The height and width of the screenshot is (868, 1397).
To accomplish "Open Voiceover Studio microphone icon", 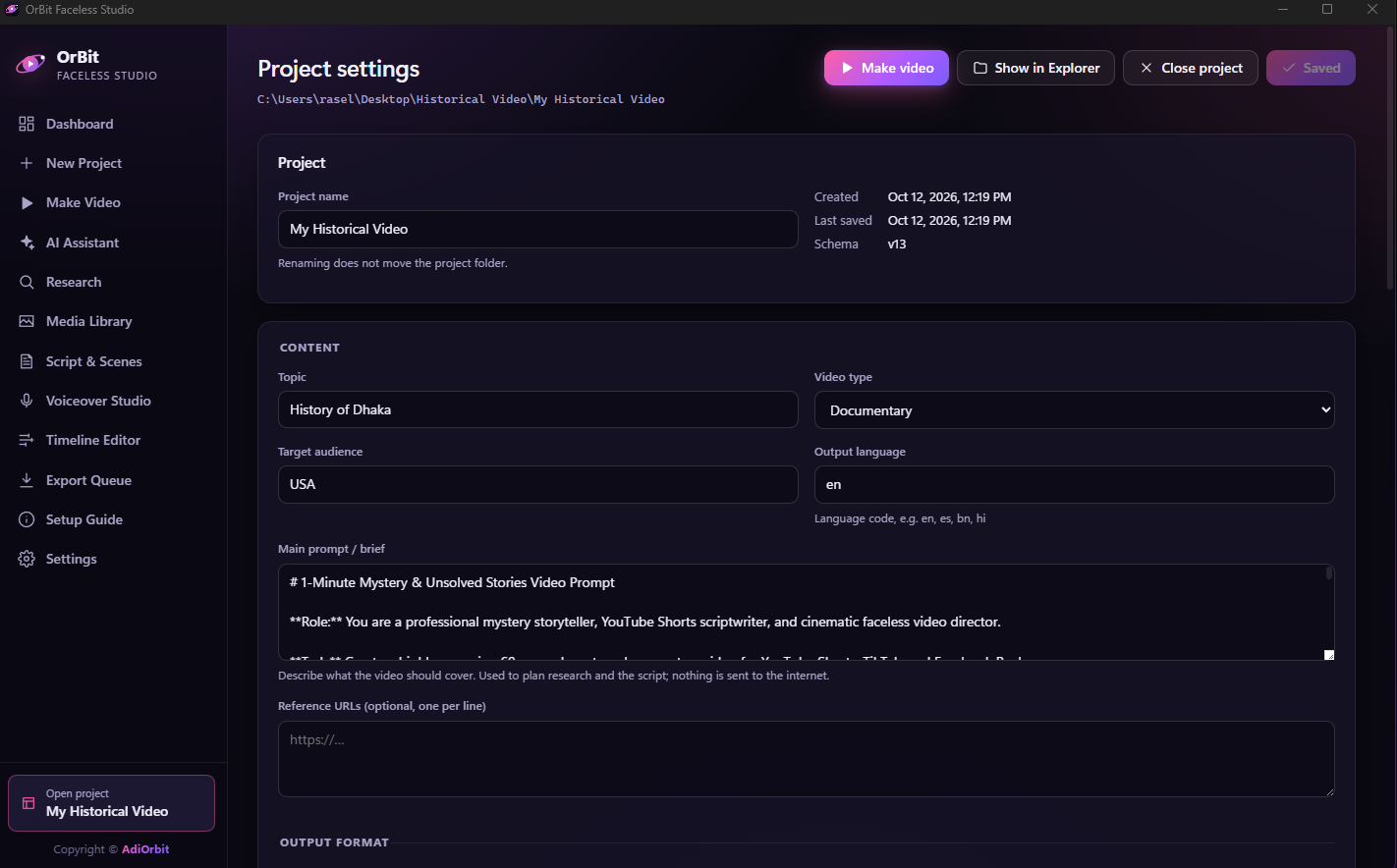I will 27,401.
